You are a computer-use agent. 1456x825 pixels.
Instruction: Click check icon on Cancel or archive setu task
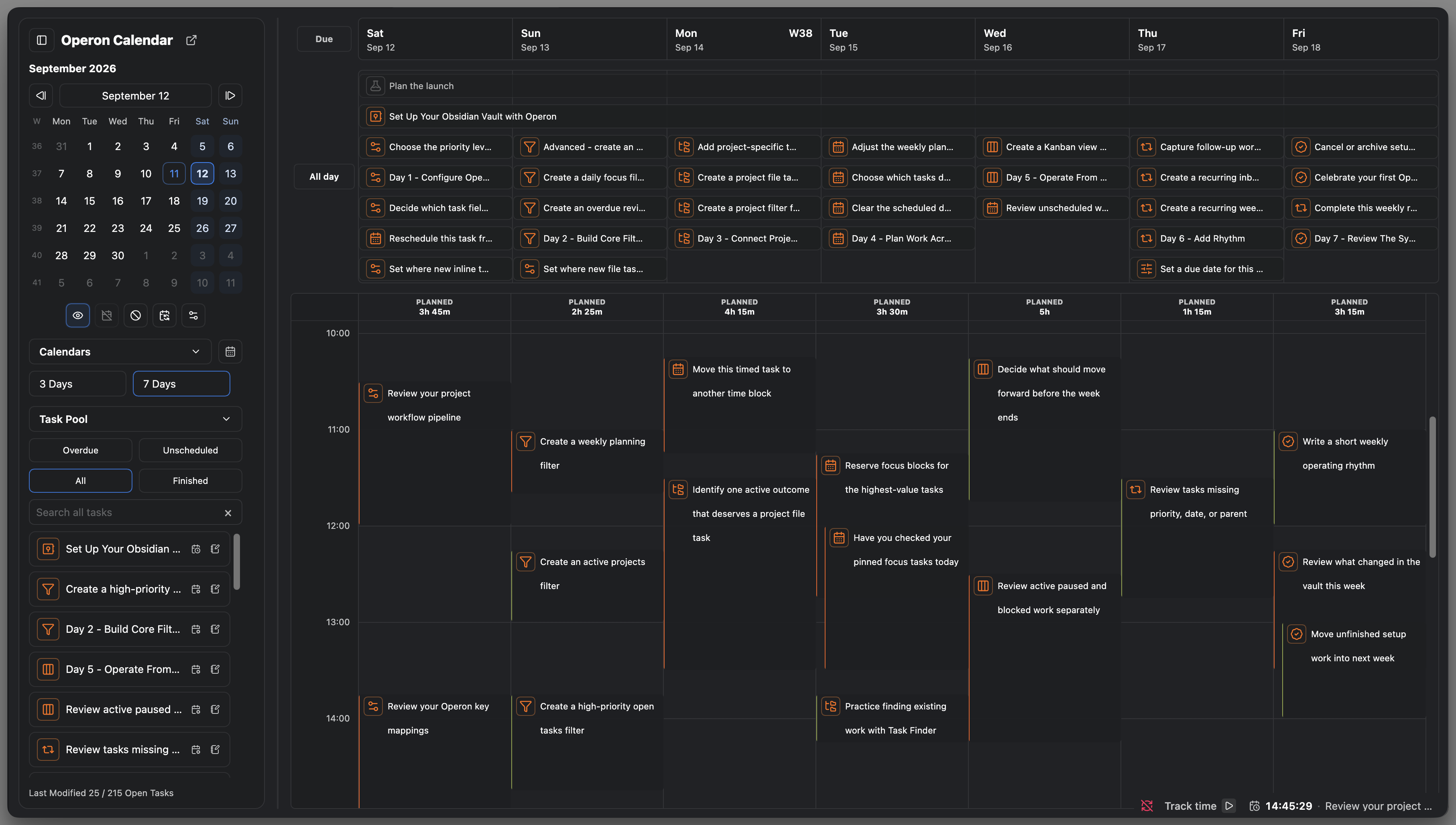pos(1301,147)
